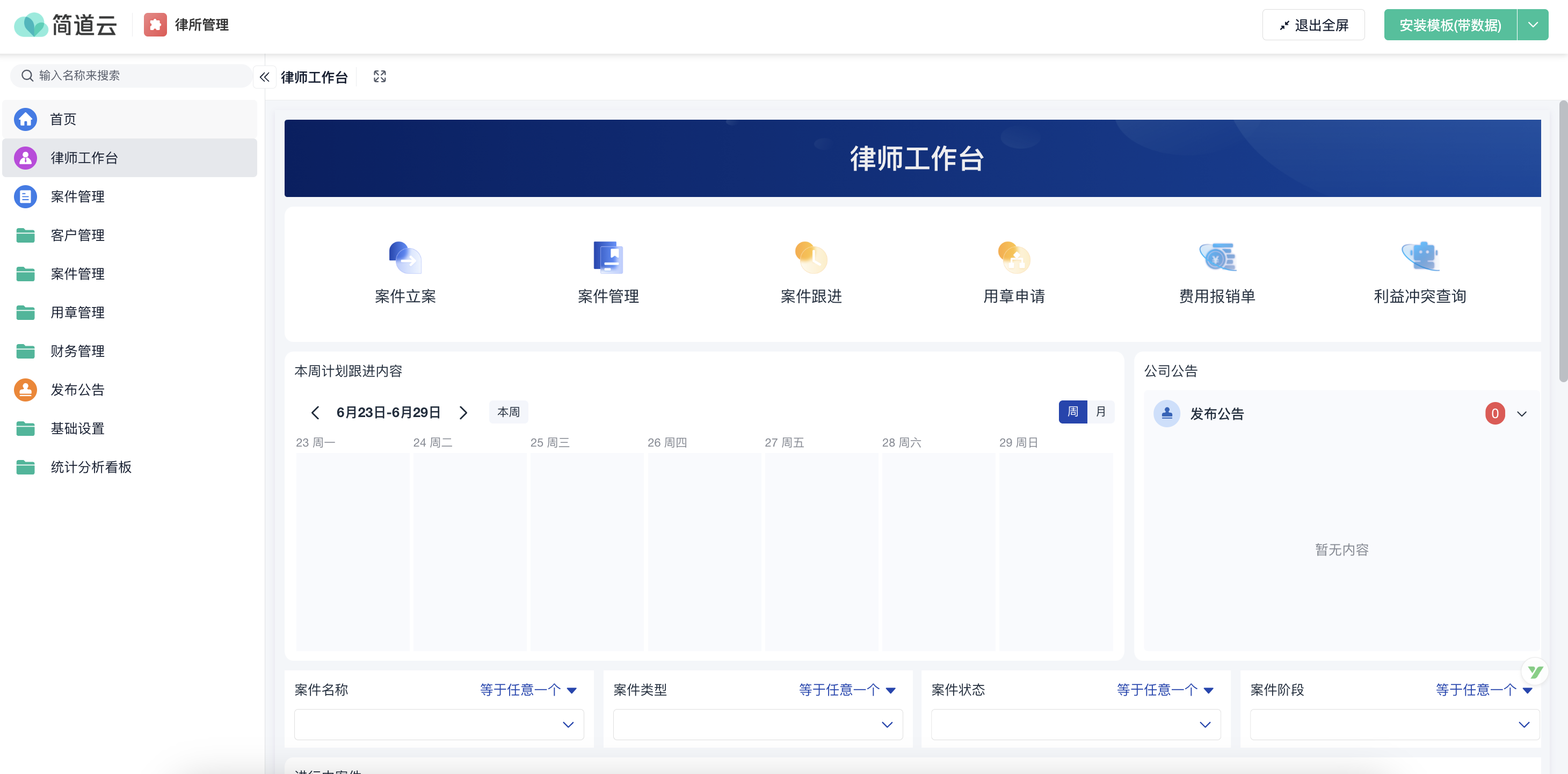
Task: Click the 29 周日 day header
Action: click(x=1018, y=442)
